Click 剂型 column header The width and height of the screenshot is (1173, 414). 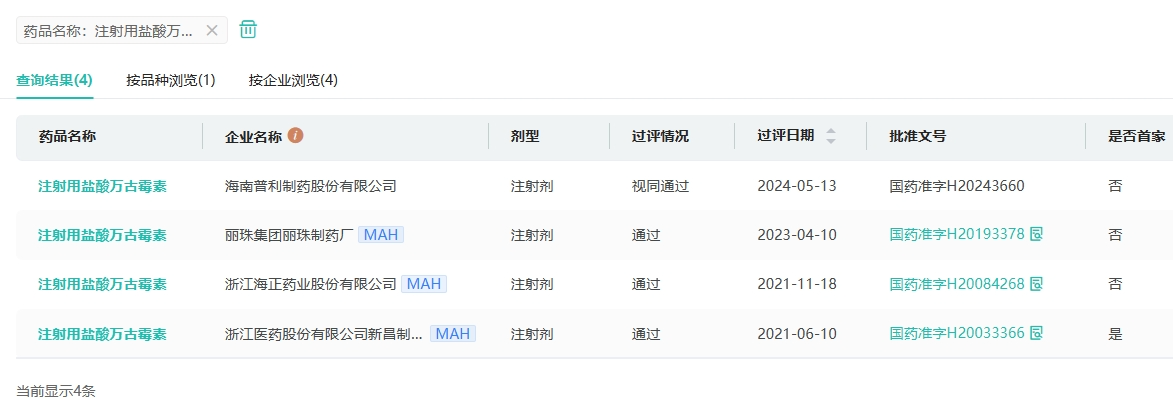(x=525, y=136)
